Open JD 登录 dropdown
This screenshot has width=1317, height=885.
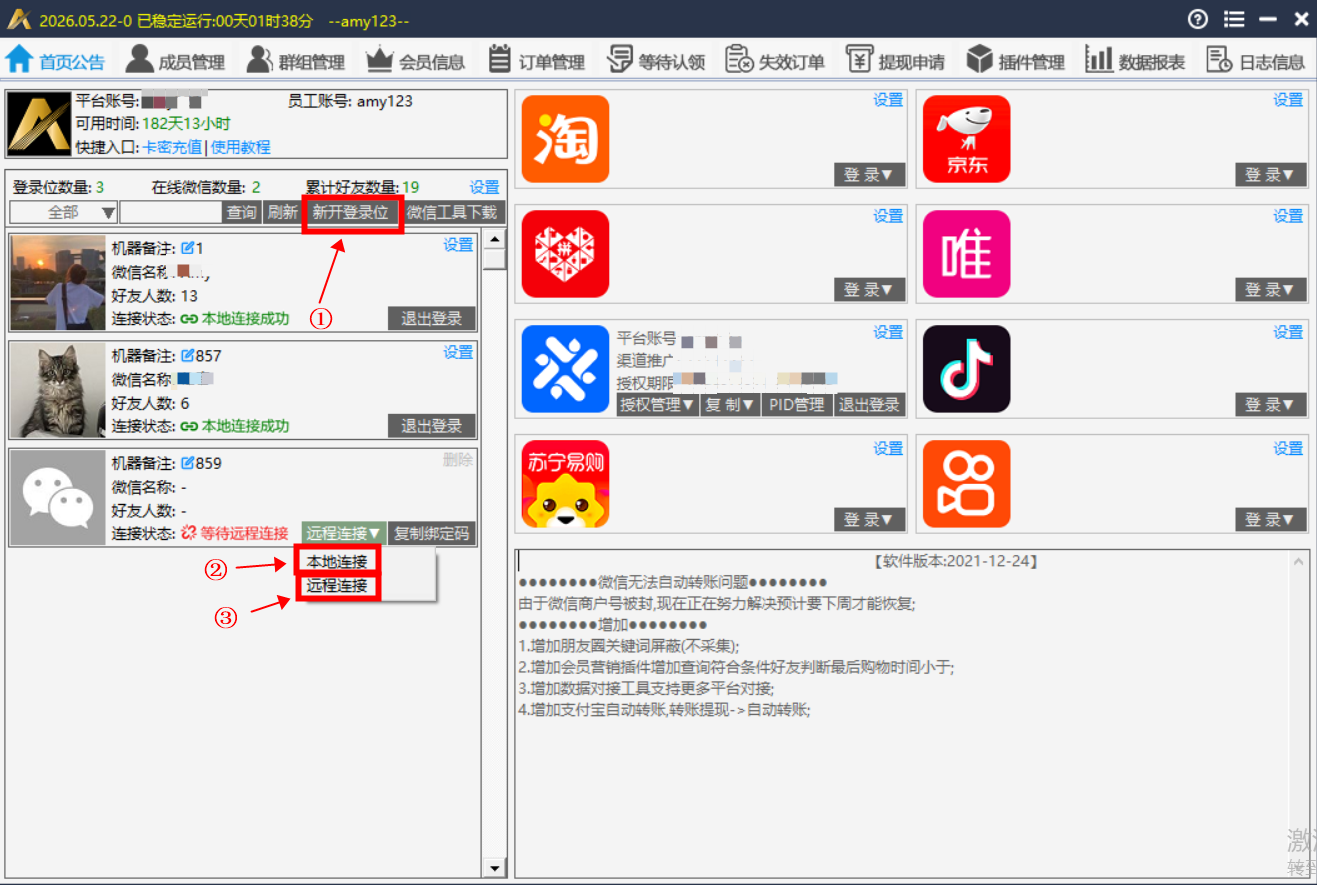click(x=1270, y=175)
